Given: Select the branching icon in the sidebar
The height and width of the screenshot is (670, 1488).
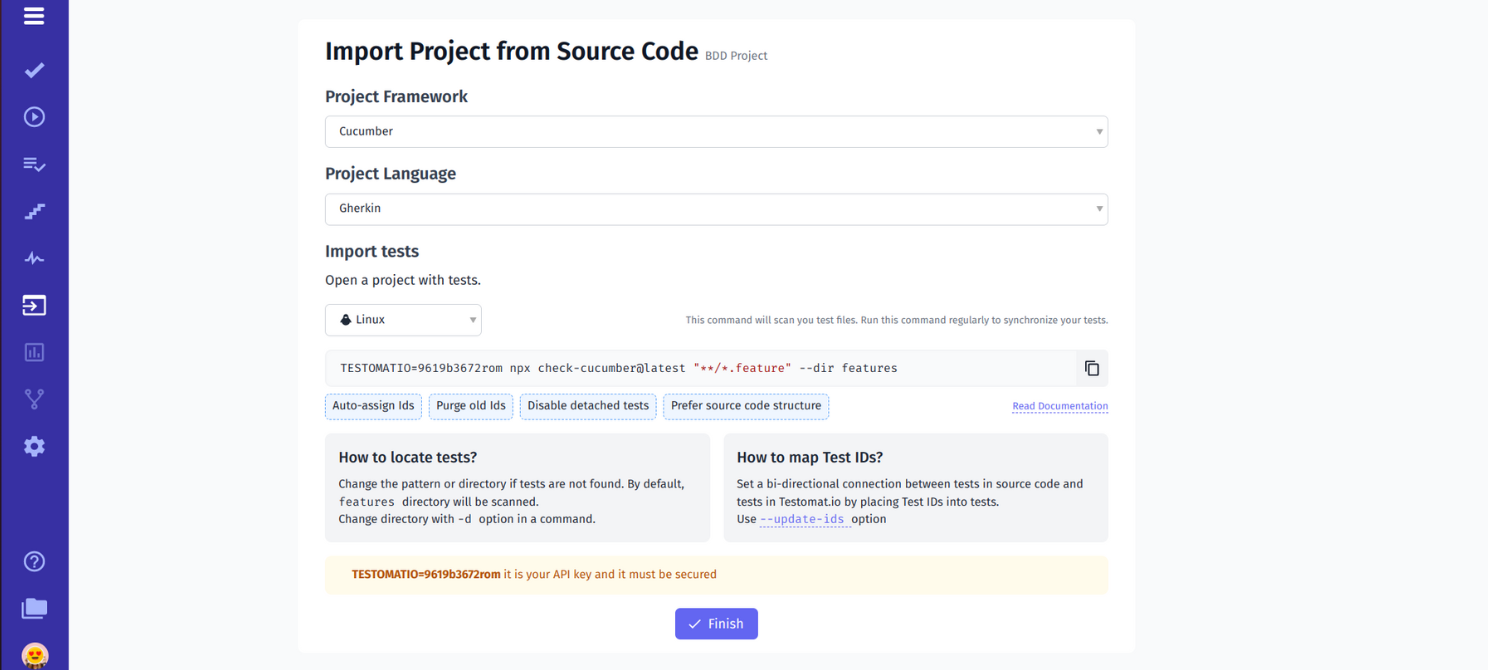Looking at the screenshot, I should pyautogui.click(x=33, y=399).
